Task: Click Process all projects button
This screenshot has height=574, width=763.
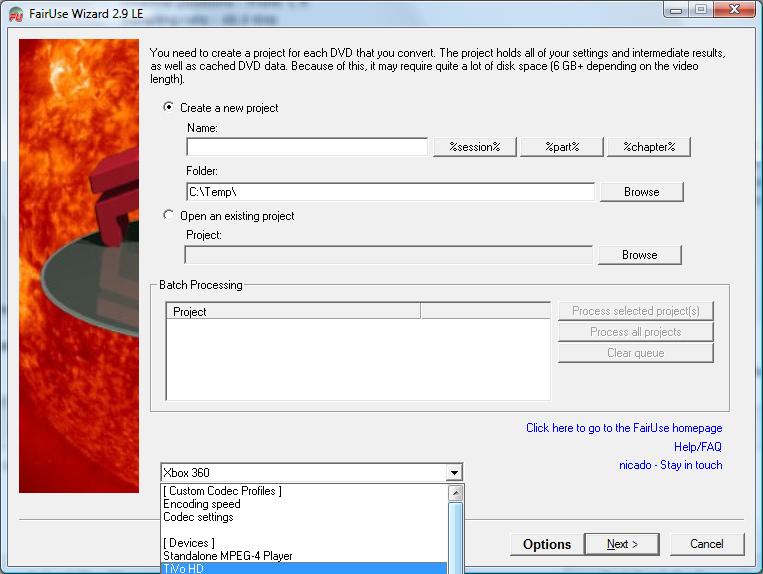Action: coord(636,332)
